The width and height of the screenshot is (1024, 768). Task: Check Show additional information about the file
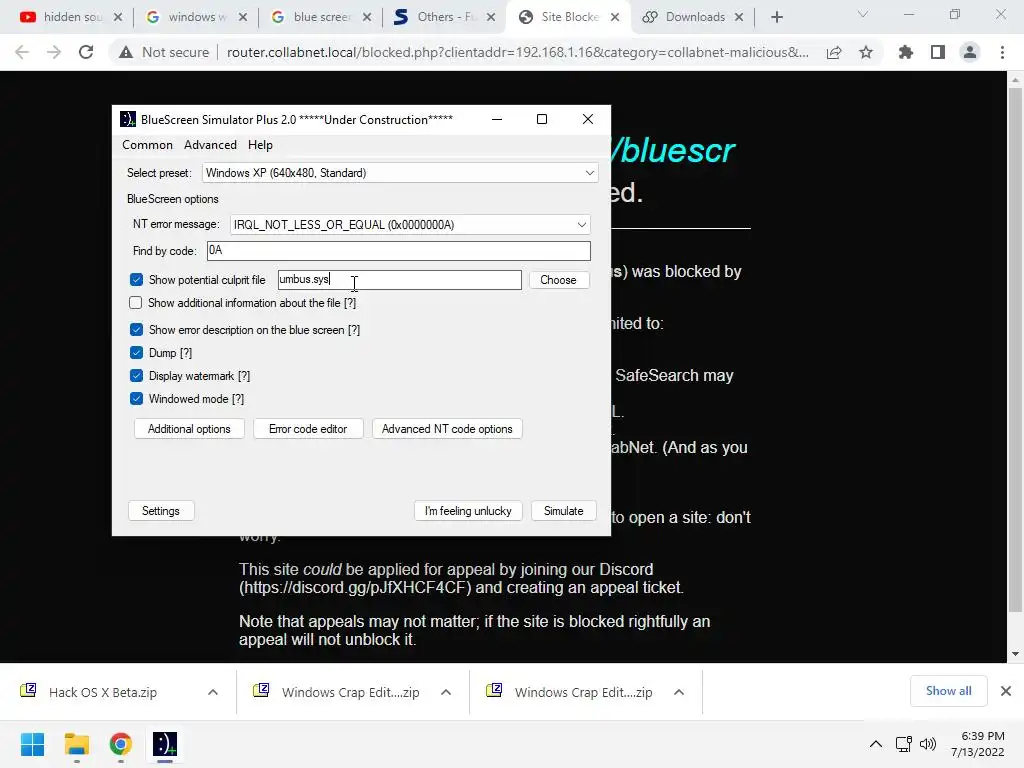pos(135,302)
